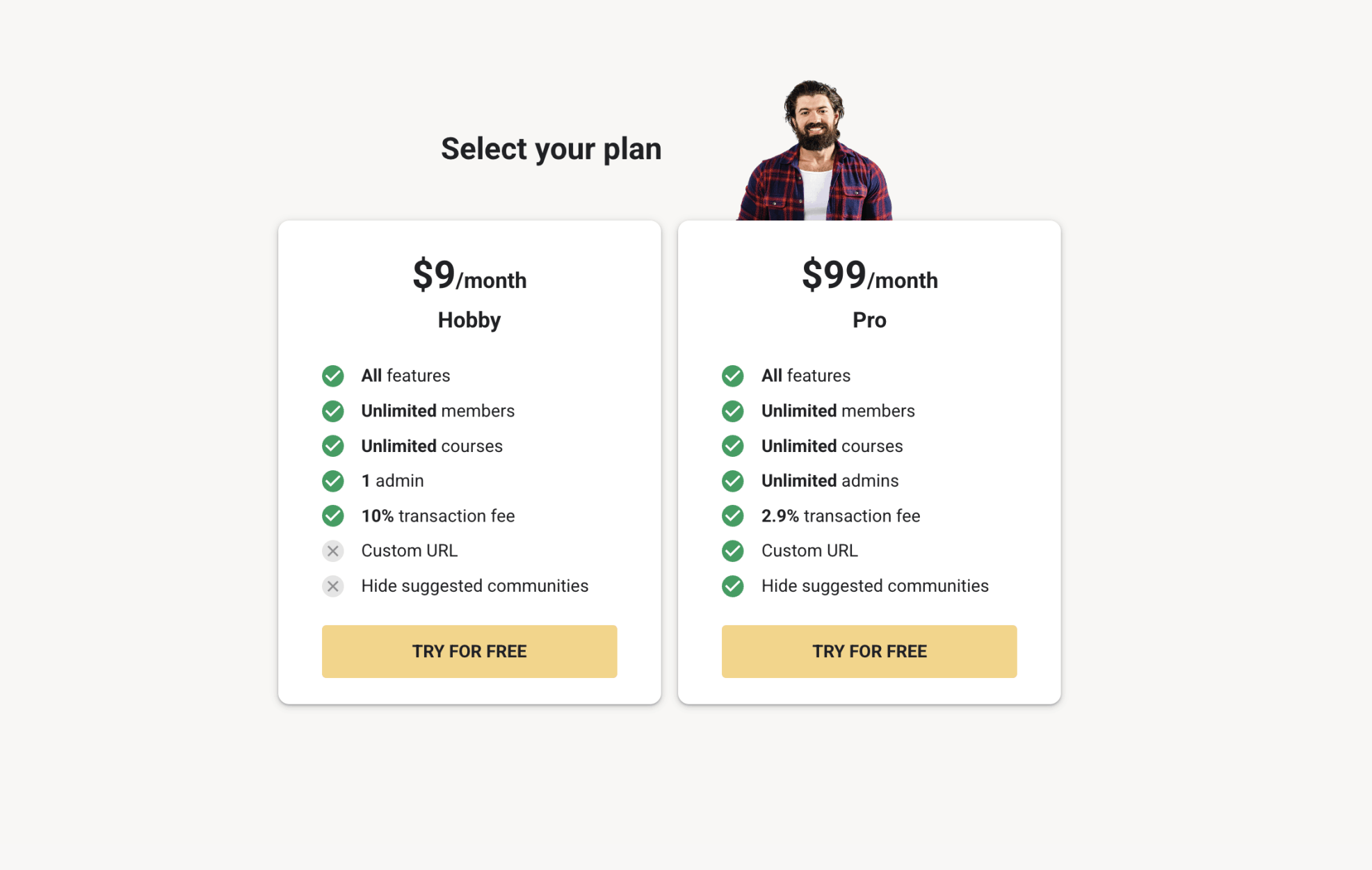1372x870 pixels.
Task: Select the checkmark next to 2.9% transaction fee
Action: point(733,515)
